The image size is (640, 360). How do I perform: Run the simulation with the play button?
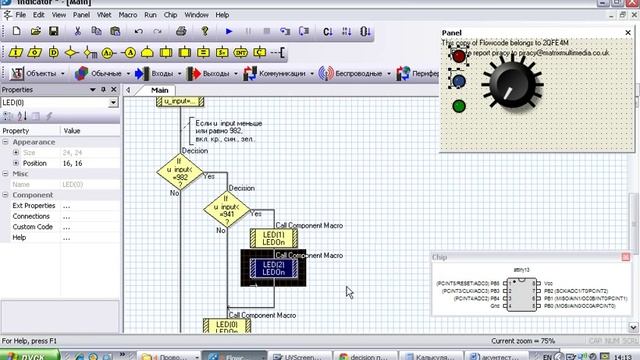pyautogui.click(x=229, y=31)
